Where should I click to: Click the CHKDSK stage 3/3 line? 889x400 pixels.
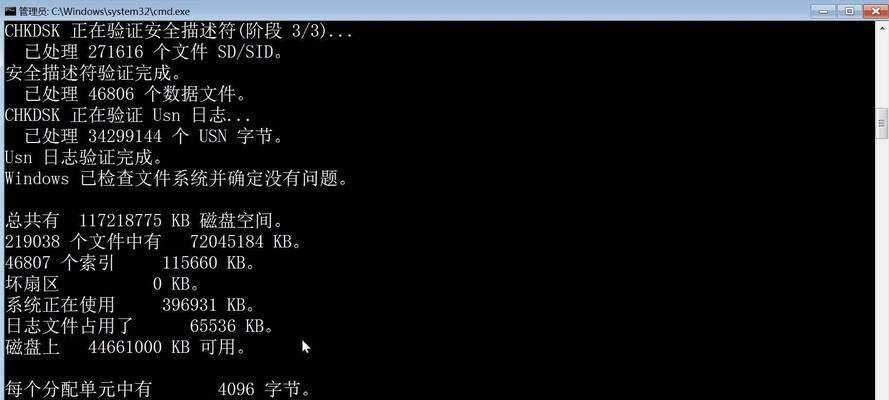(x=179, y=31)
